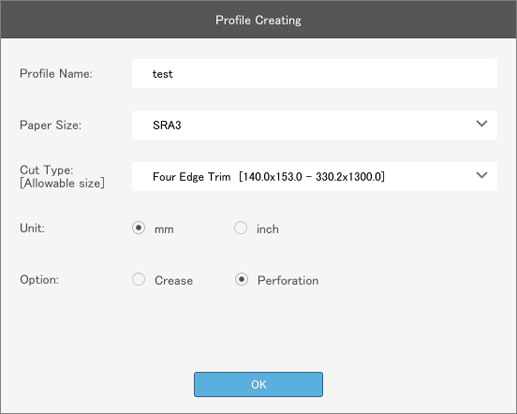
Task: Click the 'mm' label text
Action: tap(164, 229)
